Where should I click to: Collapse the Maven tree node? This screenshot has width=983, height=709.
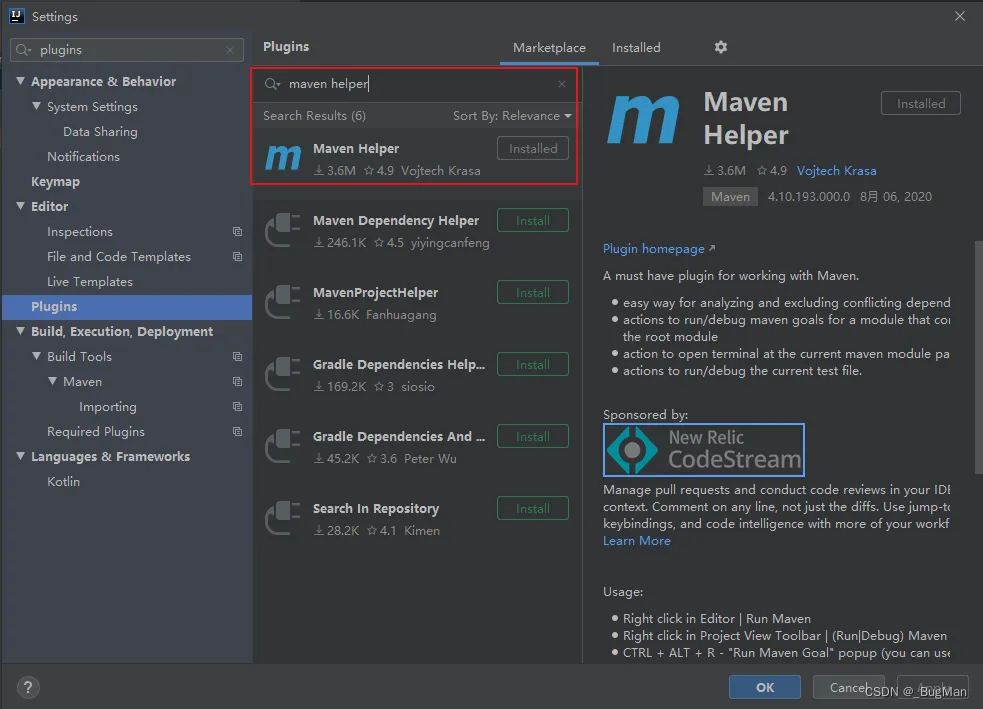[53, 381]
